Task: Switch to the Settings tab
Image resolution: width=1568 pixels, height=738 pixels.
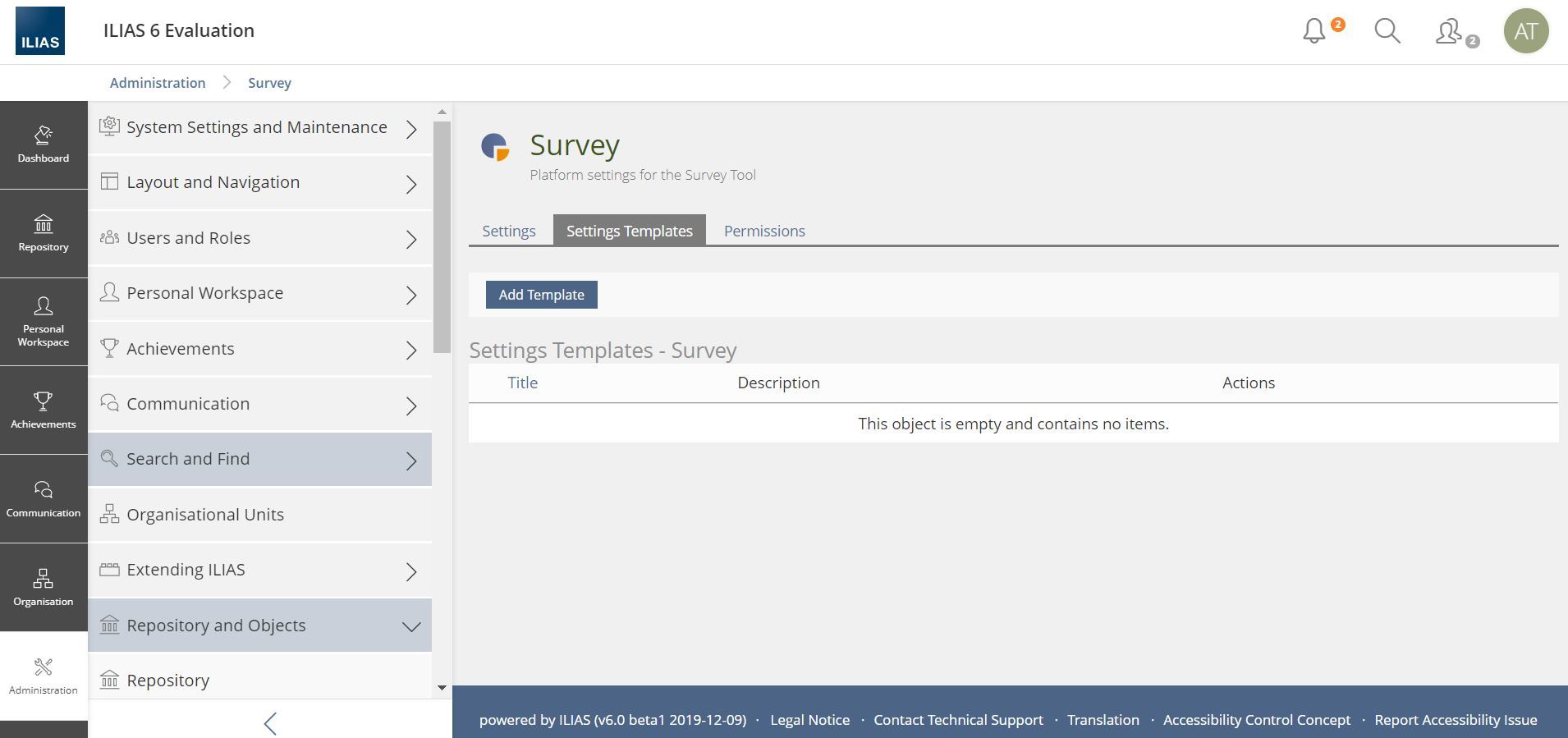Action: 509,231
